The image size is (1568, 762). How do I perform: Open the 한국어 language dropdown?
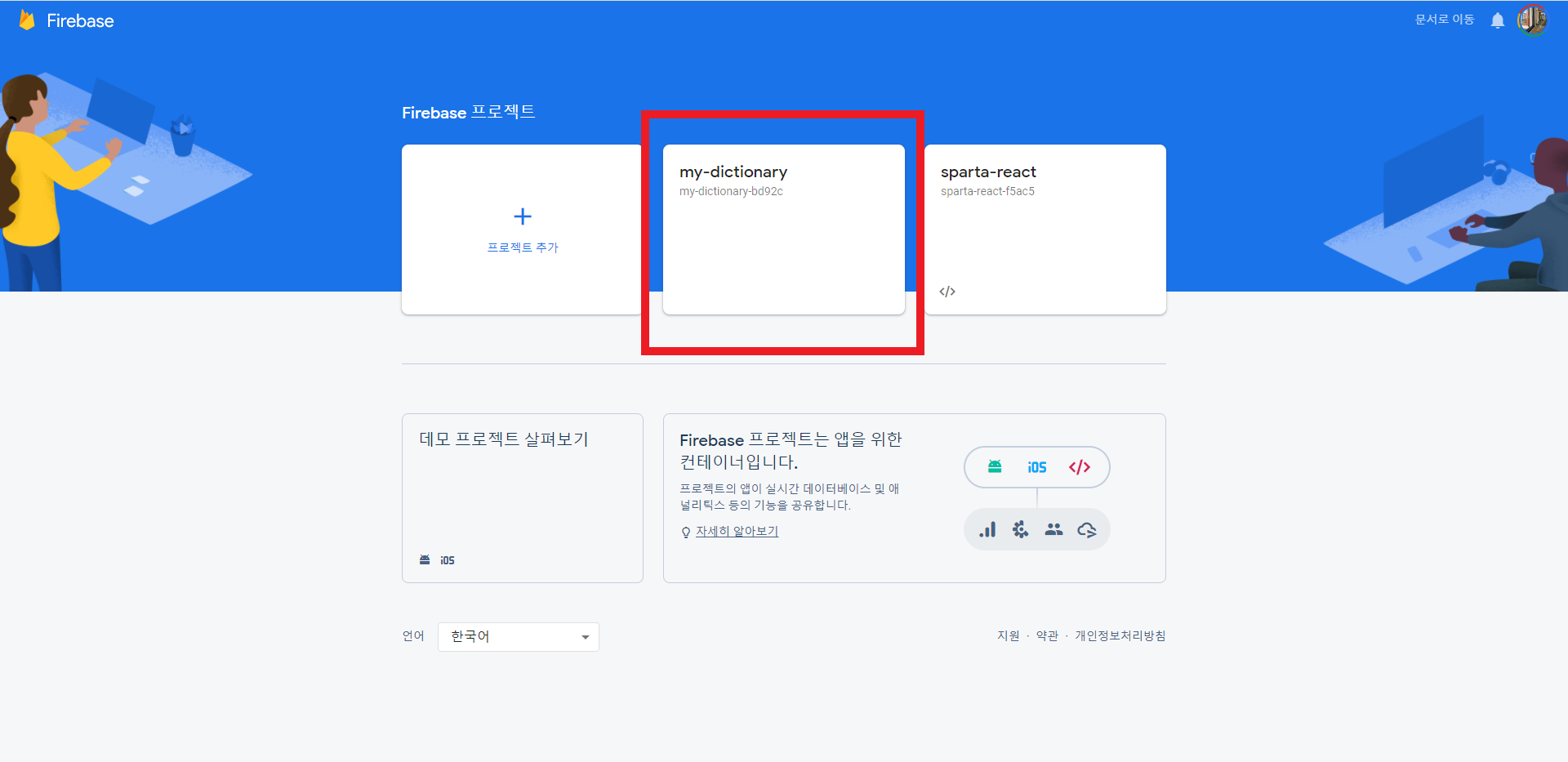point(519,637)
